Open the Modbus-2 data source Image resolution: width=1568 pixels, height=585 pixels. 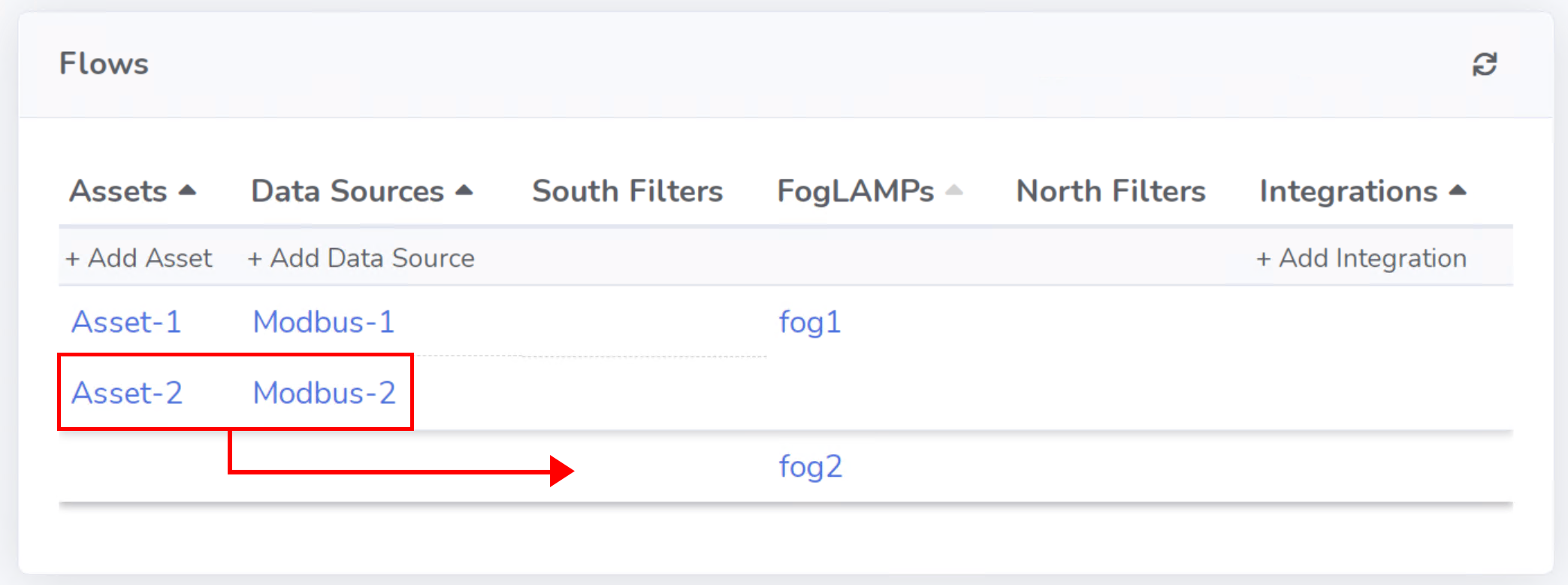pyautogui.click(x=325, y=393)
